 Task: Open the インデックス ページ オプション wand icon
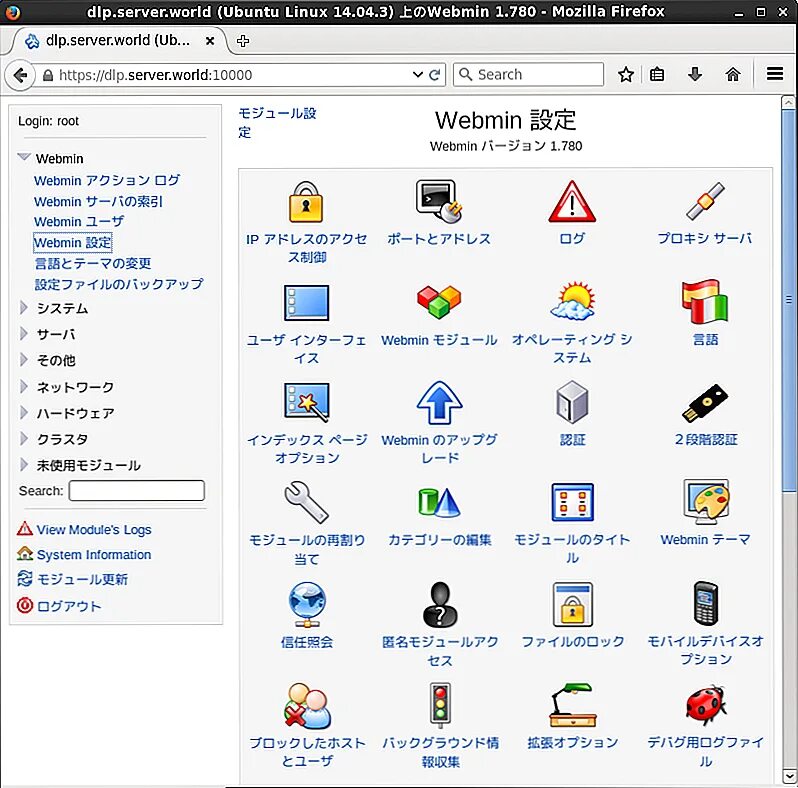click(306, 402)
